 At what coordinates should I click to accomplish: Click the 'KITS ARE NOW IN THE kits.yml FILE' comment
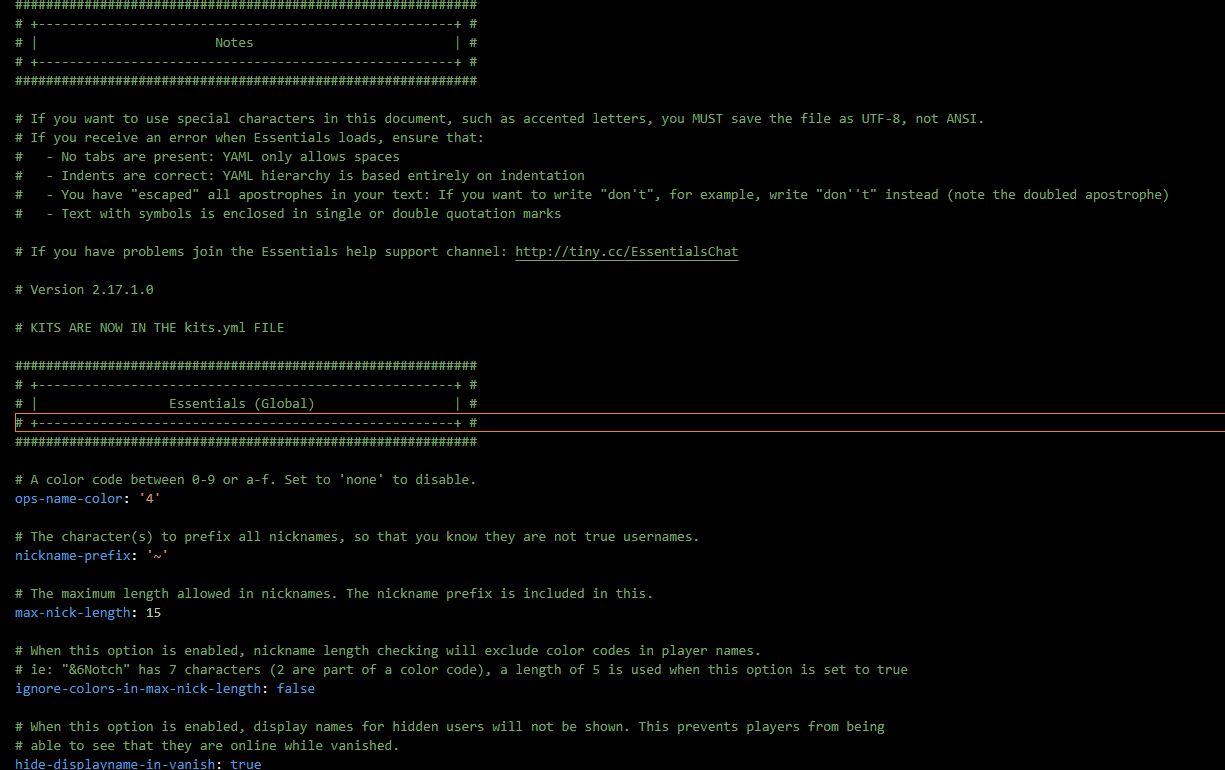(x=150, y=328)
